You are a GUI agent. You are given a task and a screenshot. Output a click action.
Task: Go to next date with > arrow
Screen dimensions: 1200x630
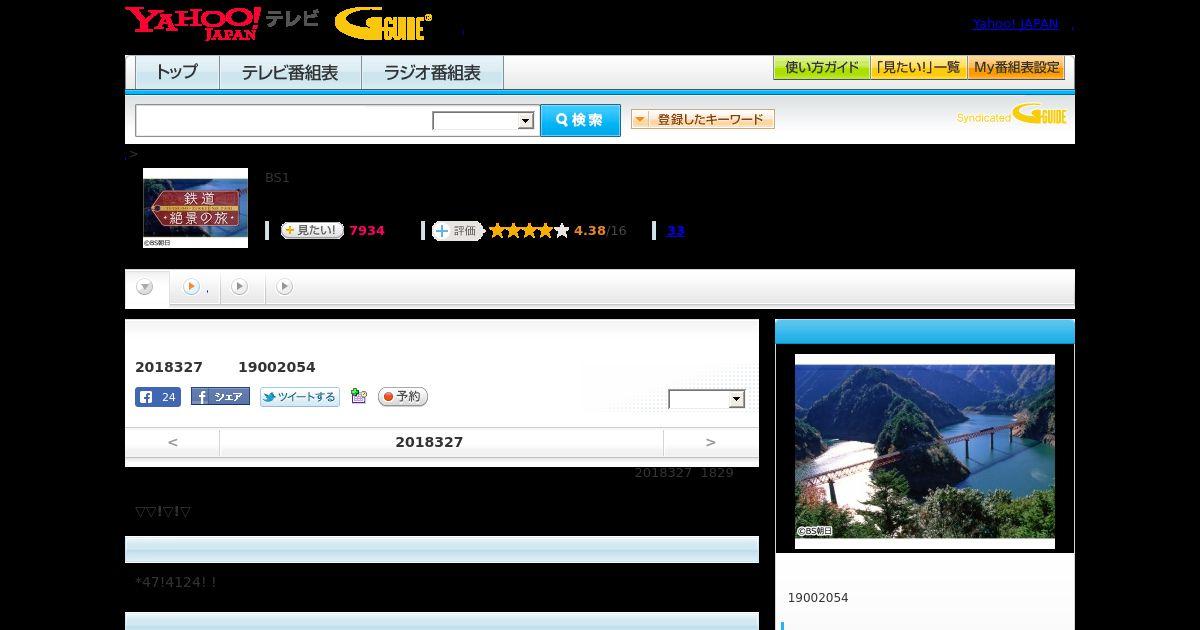[x=710, y=442]
